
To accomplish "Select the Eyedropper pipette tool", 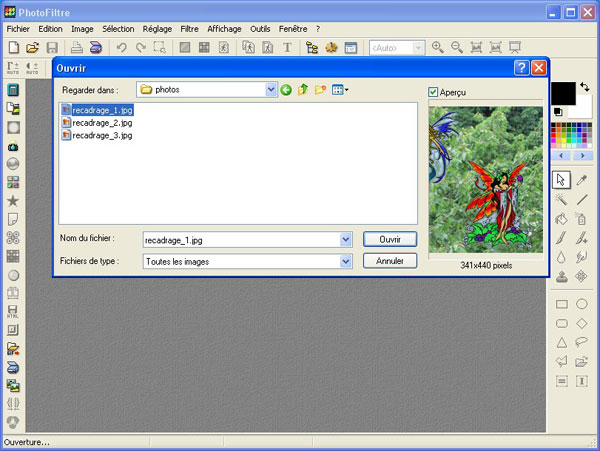I will 582,180.
